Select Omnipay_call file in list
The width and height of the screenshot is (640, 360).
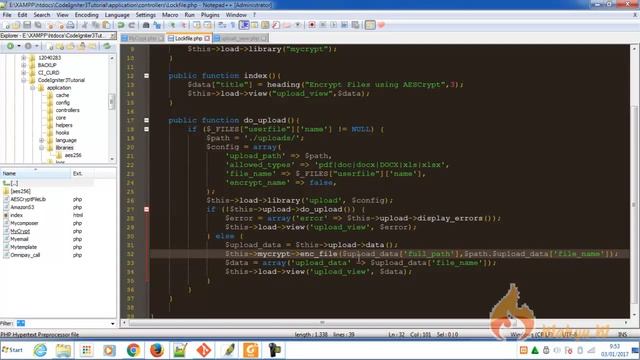[x=25, y=255]
